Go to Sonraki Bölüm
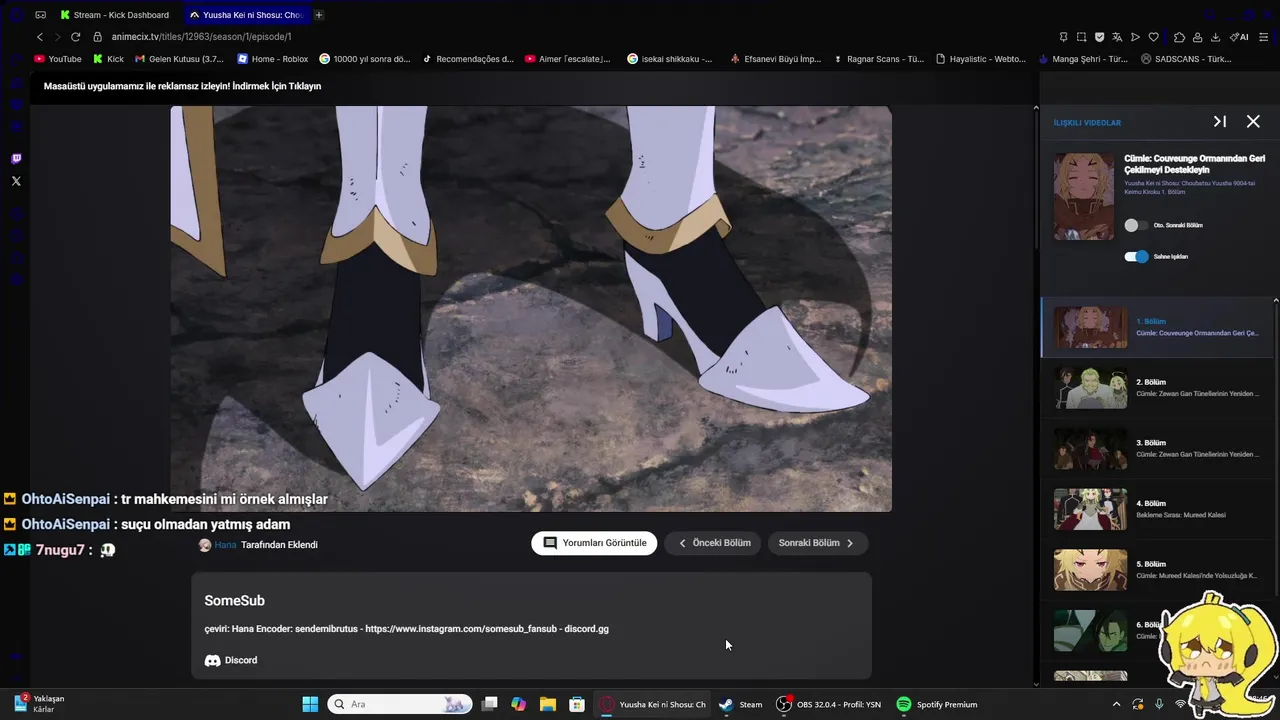The height and width of the screenshot is (720, 1280). (x=817, y=543)
